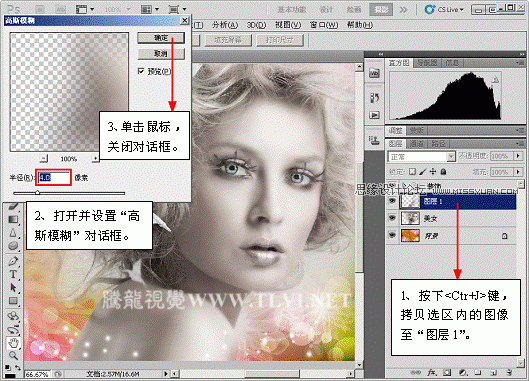Click the 背景 layer lock icon

(504, 236)
